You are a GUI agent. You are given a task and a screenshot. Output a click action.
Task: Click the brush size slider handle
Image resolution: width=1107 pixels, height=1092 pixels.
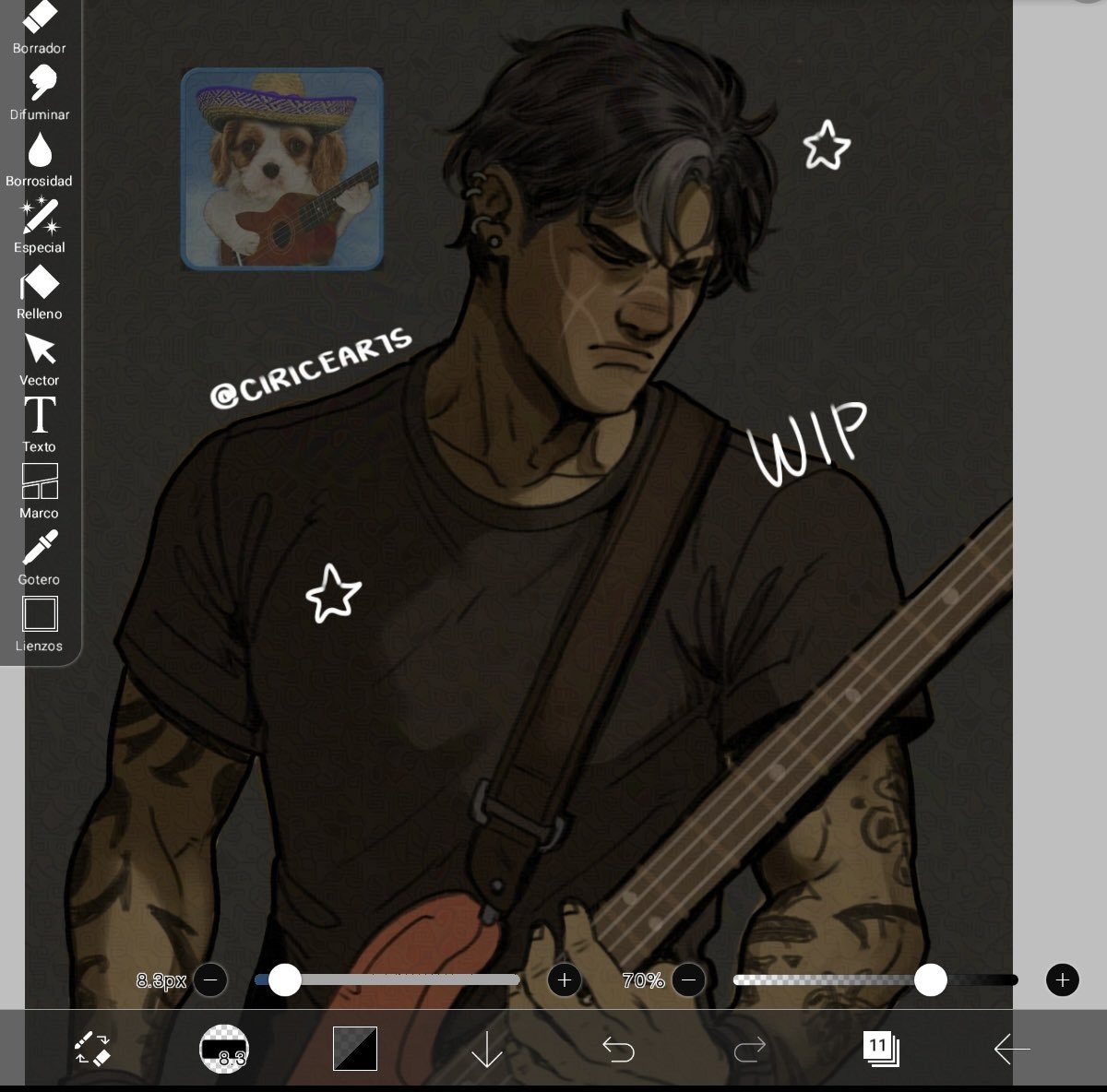(284, 979)
